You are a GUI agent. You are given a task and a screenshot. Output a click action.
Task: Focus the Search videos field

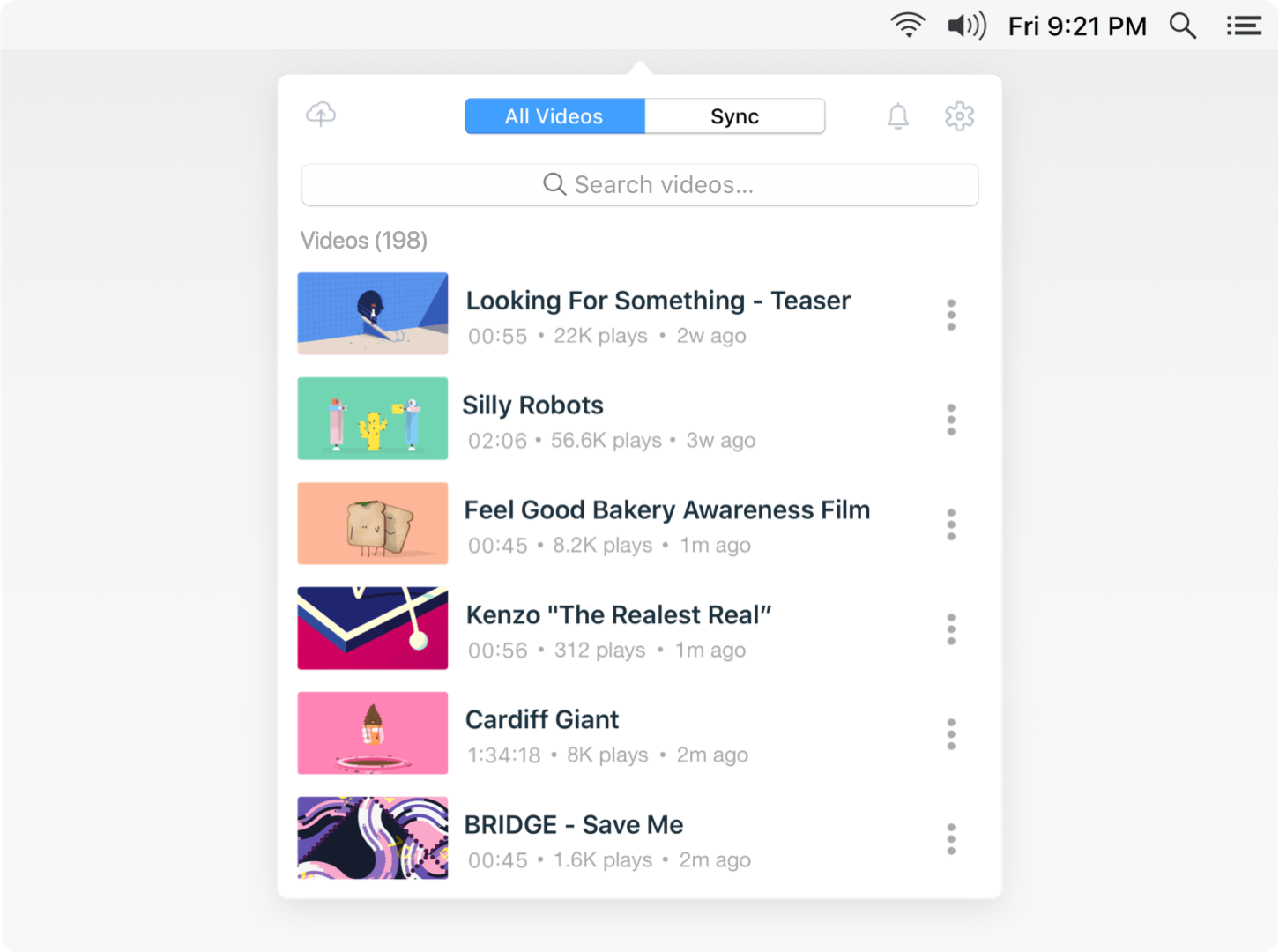(x=640, y=185)
